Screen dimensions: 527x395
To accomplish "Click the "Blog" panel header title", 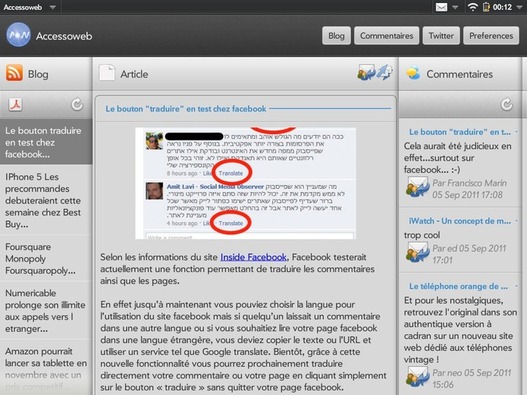I will pos(38,74).
